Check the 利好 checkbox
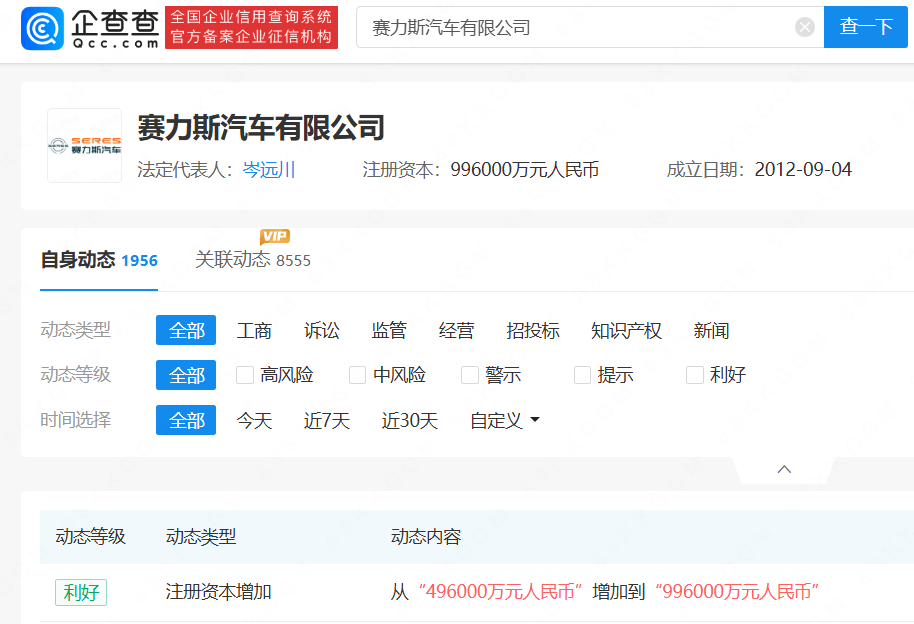 [695, 375]
